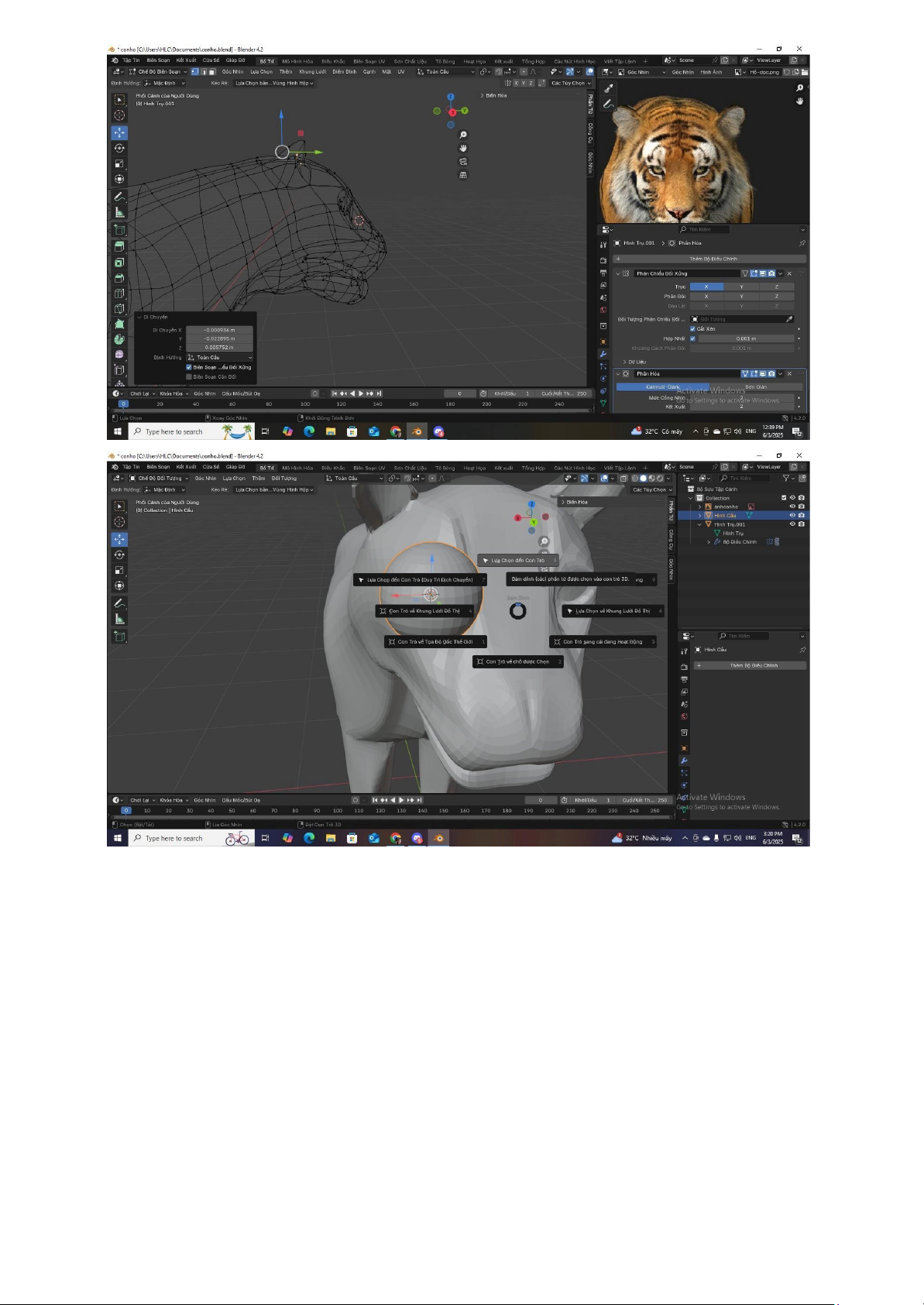
Task: Remove the Phản Chiếu Đối Xứng modifier
Action: coord(789,273)
